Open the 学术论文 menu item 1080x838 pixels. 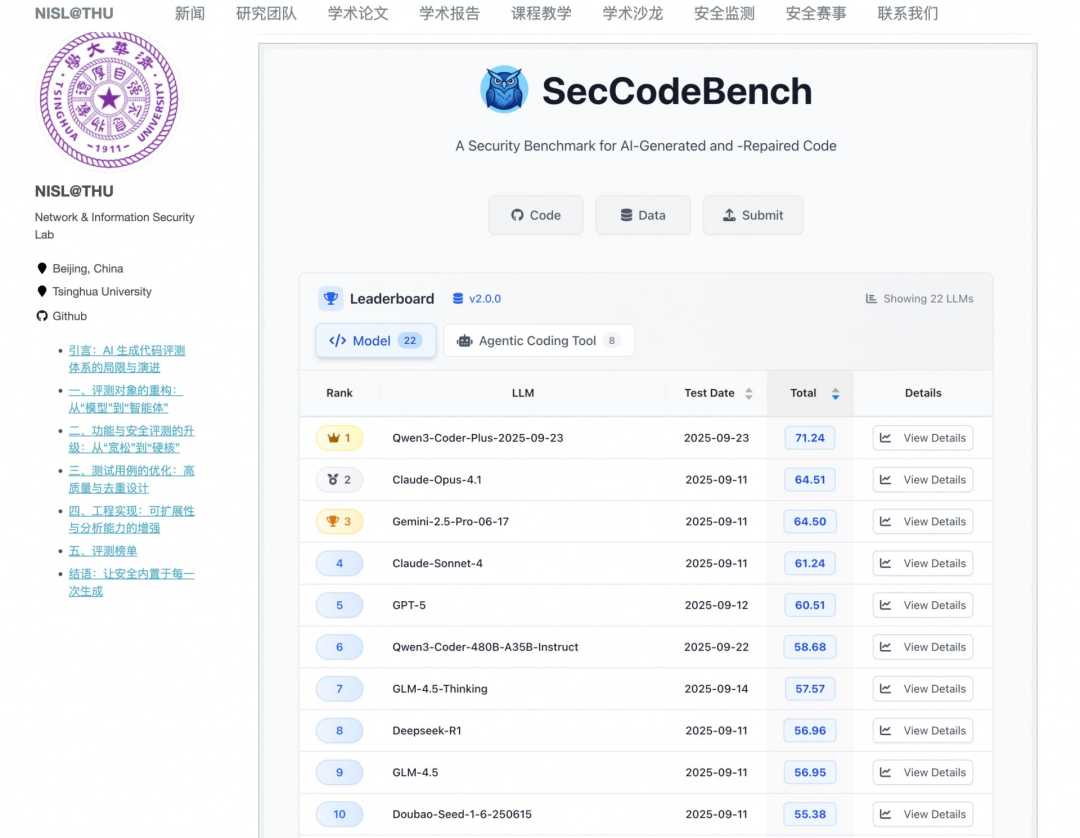coord(358,14)
